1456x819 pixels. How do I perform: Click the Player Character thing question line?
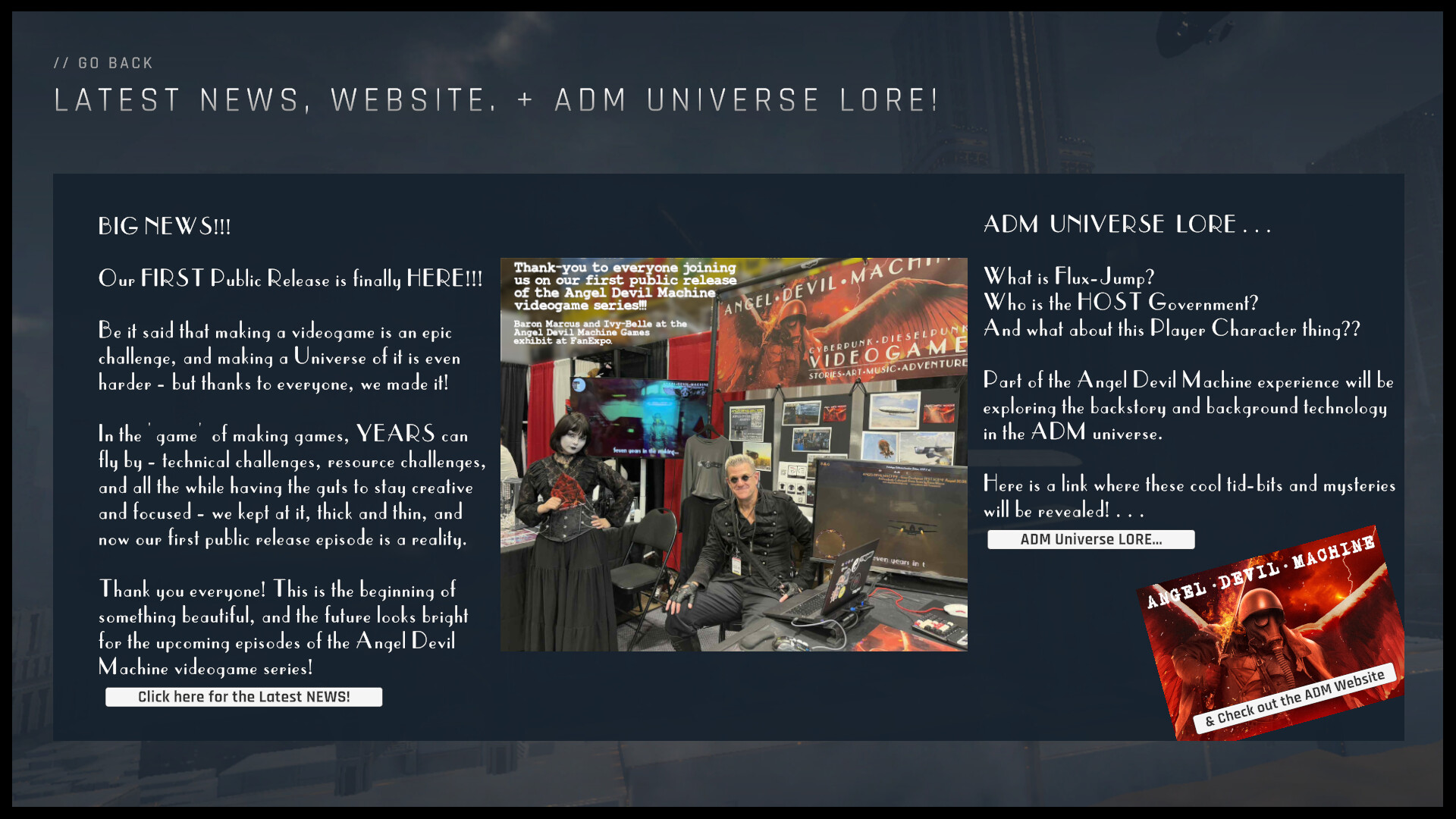(1171, 328)
